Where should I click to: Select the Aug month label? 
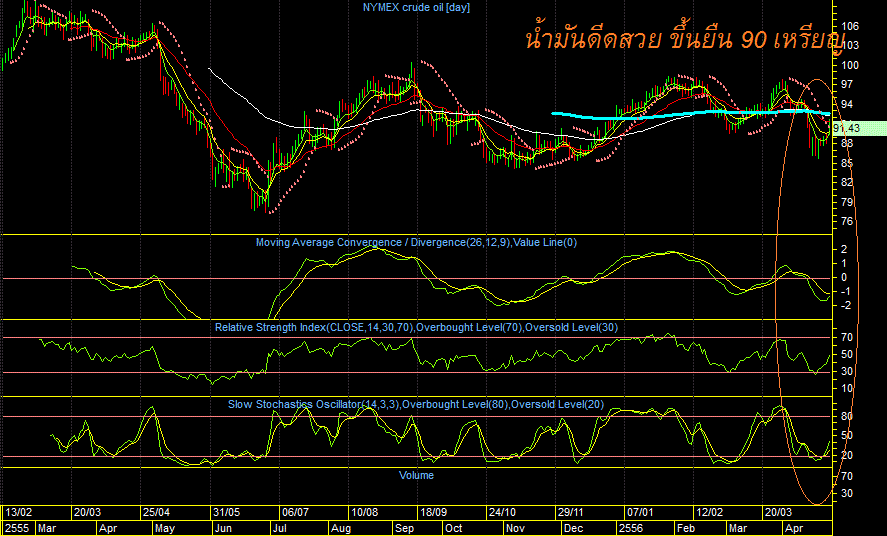[341, 528]
